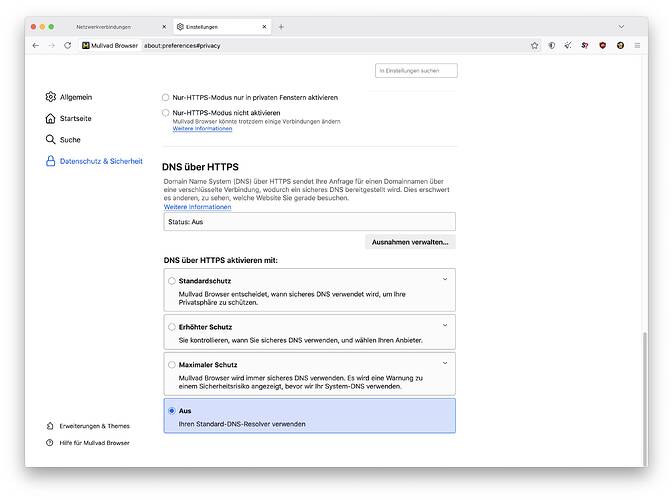
Task: Bookmark this page with the star icon
Action: tap(535, 45)
